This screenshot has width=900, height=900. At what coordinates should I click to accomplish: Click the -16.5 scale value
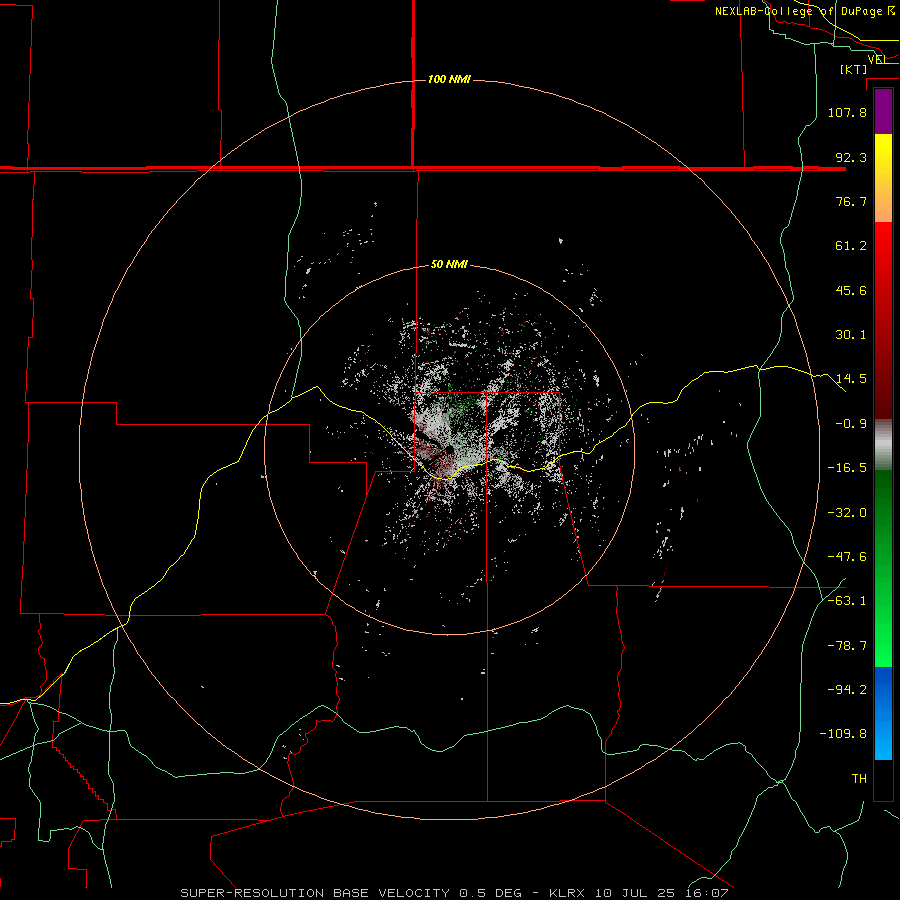point(847,468)
